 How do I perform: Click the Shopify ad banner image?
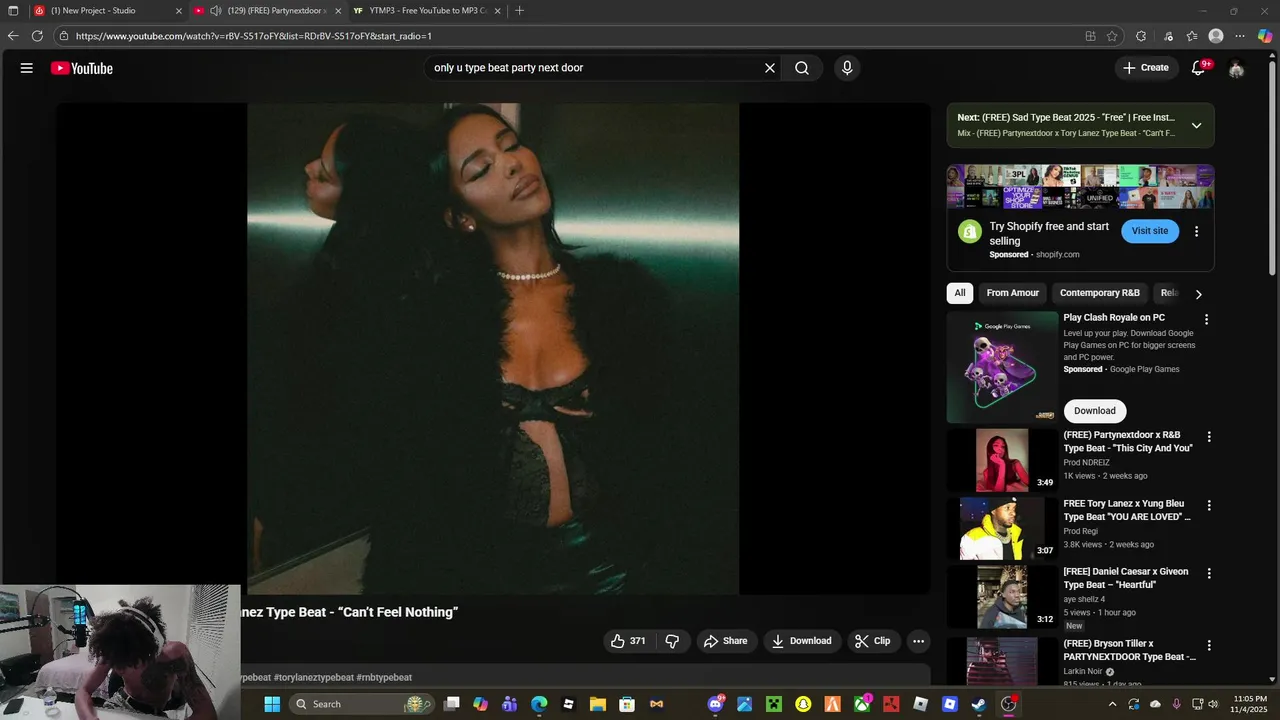(1081, 187)
